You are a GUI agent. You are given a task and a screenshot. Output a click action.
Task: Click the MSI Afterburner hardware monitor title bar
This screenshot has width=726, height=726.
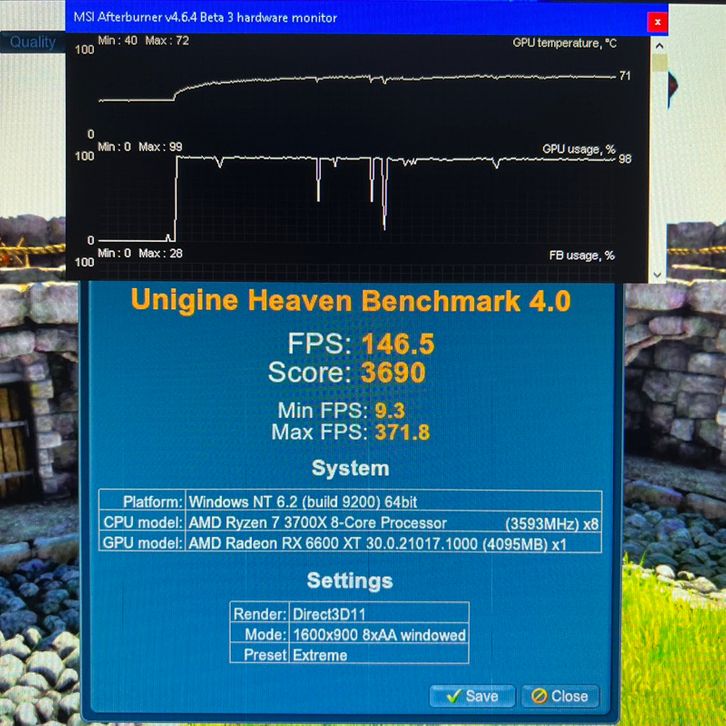coord(300,18)
